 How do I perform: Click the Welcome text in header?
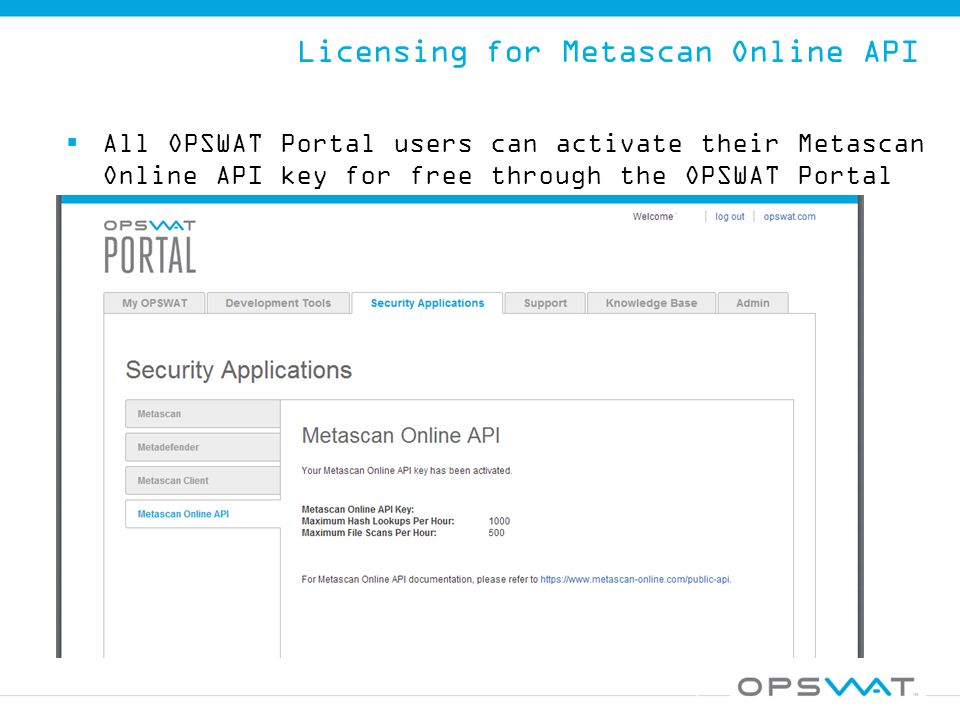[653, 217]
